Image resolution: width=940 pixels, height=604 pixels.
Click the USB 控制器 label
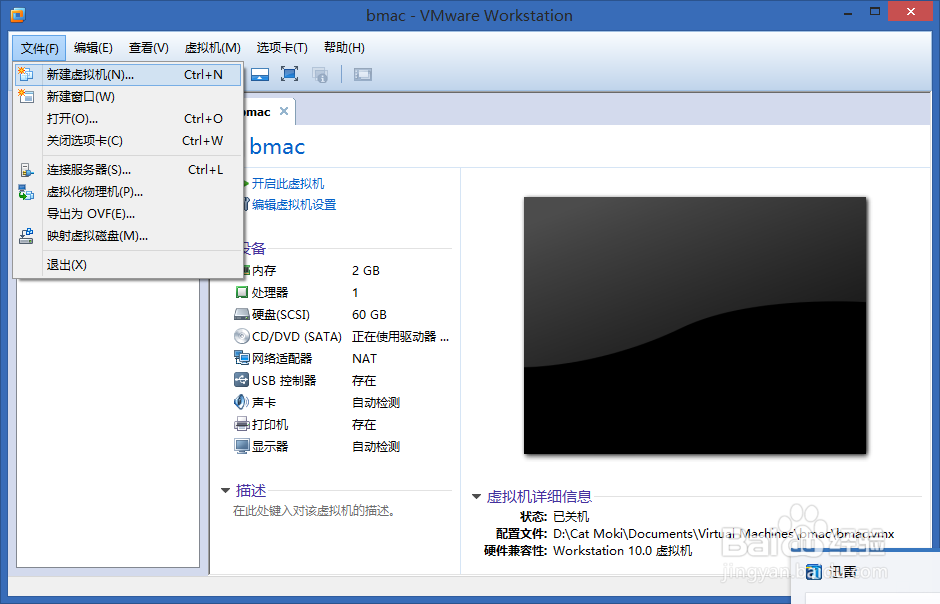coord(284,380)
